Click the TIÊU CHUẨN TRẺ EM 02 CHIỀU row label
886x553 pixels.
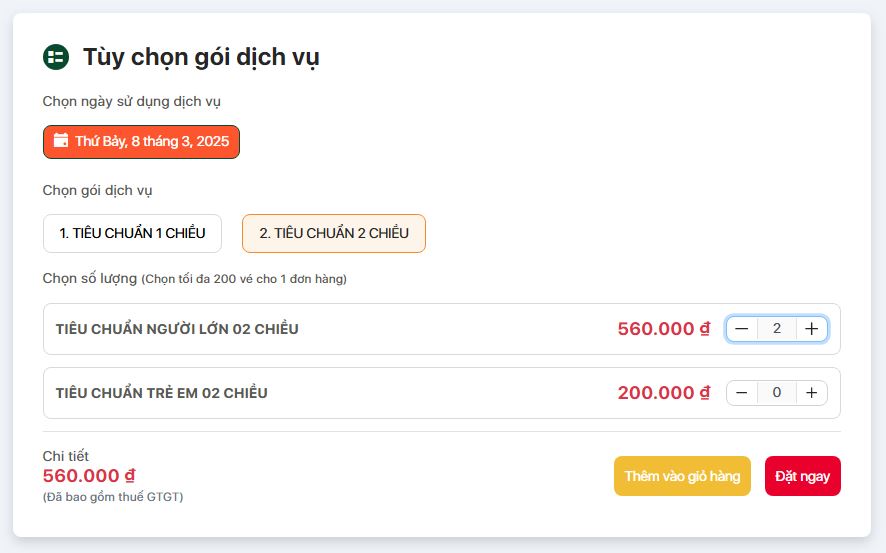[x=162, y=393]
